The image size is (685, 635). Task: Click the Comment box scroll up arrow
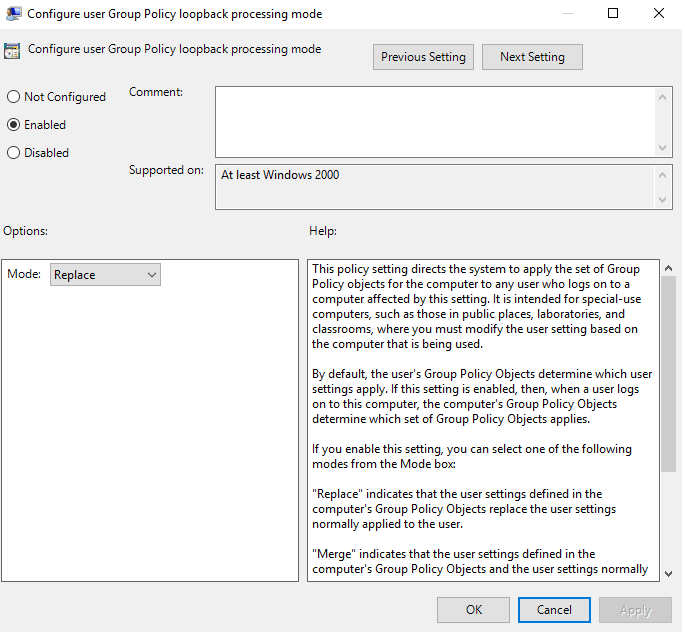pos(664,96)
